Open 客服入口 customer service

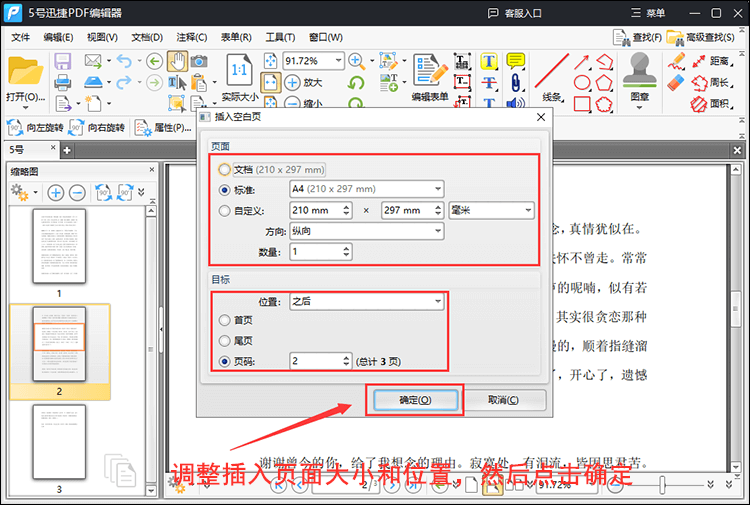514,13
